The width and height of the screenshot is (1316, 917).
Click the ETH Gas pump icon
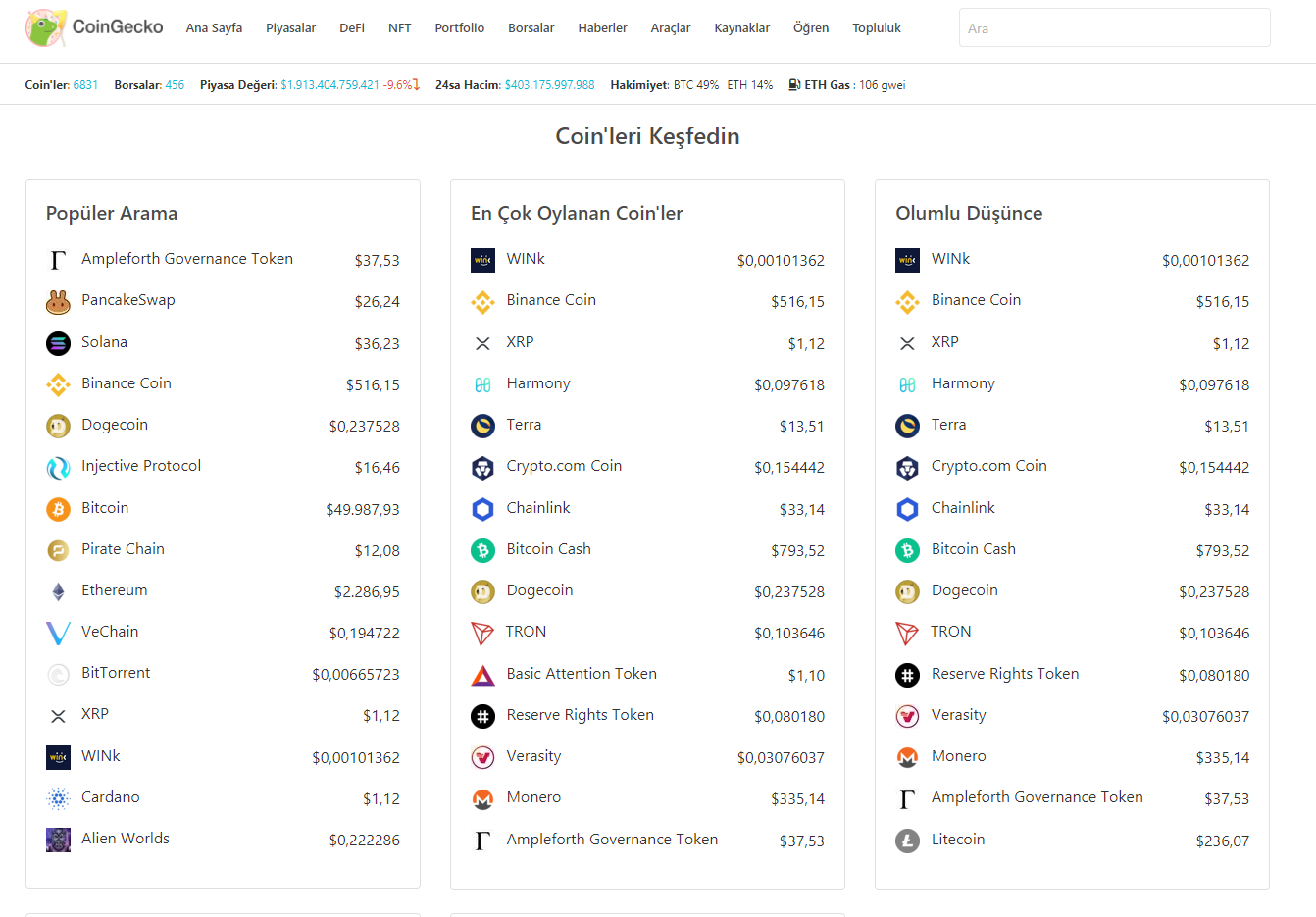tap(794, 85)
